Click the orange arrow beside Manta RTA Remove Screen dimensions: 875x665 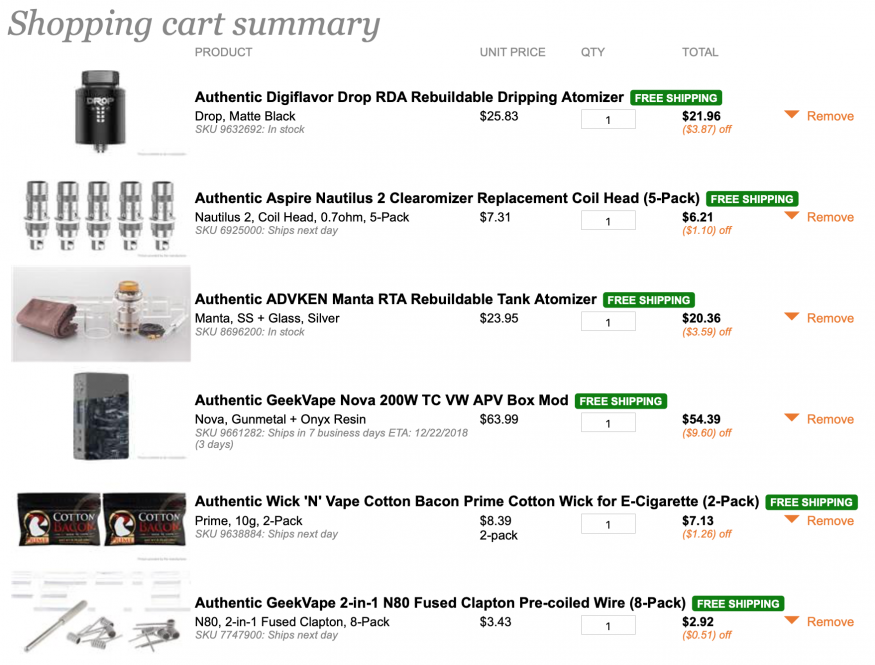coord(791,317)
